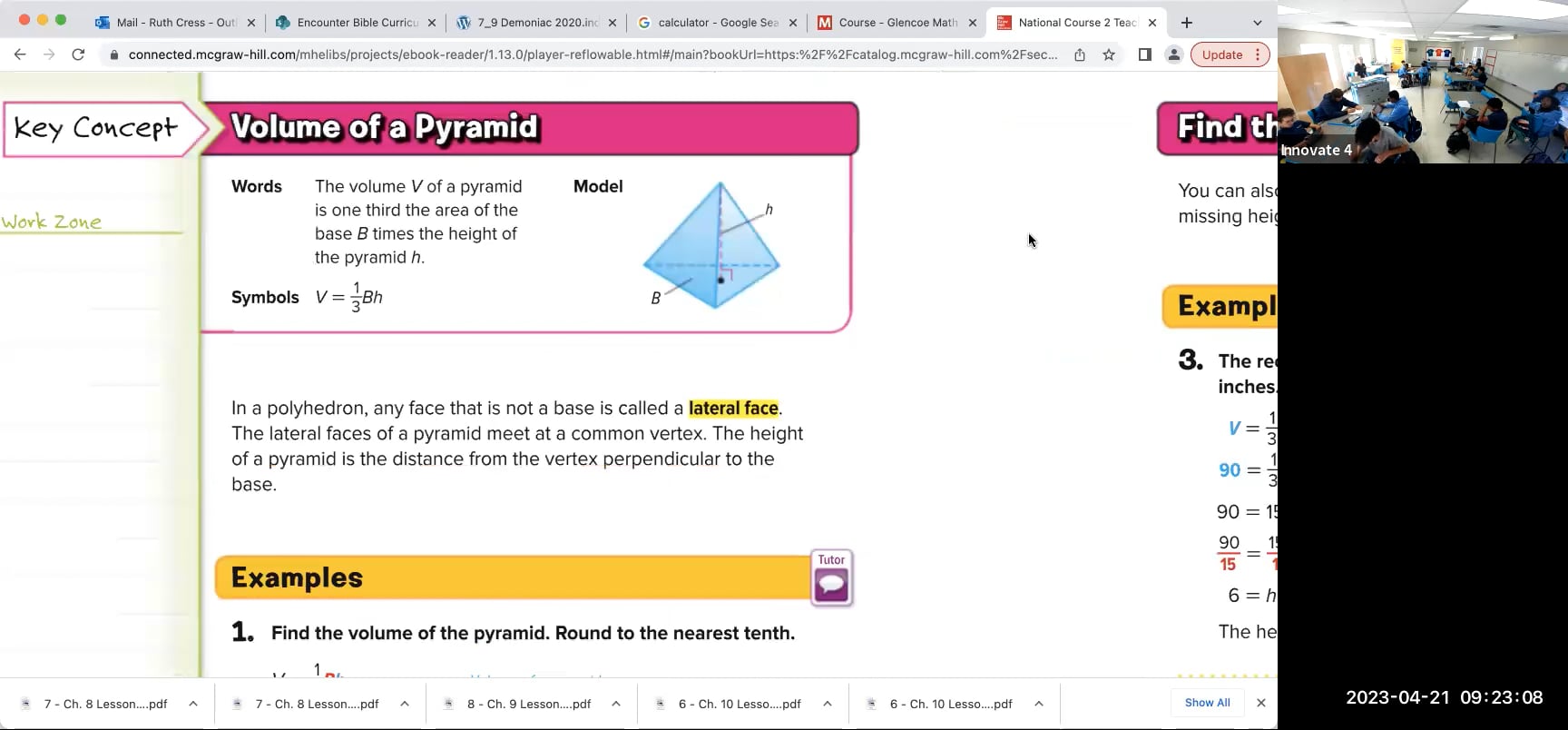Open download 7 - Ch. 8 Lesson pdf first
Image resolution: width=1568 pixels, height=730 pixels.
(x=105, y=704)
